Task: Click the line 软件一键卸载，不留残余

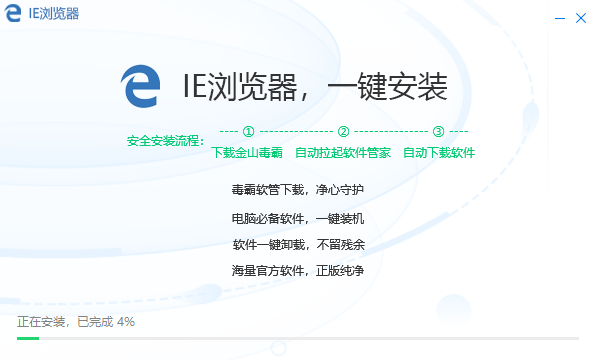Action: (298, 244)
